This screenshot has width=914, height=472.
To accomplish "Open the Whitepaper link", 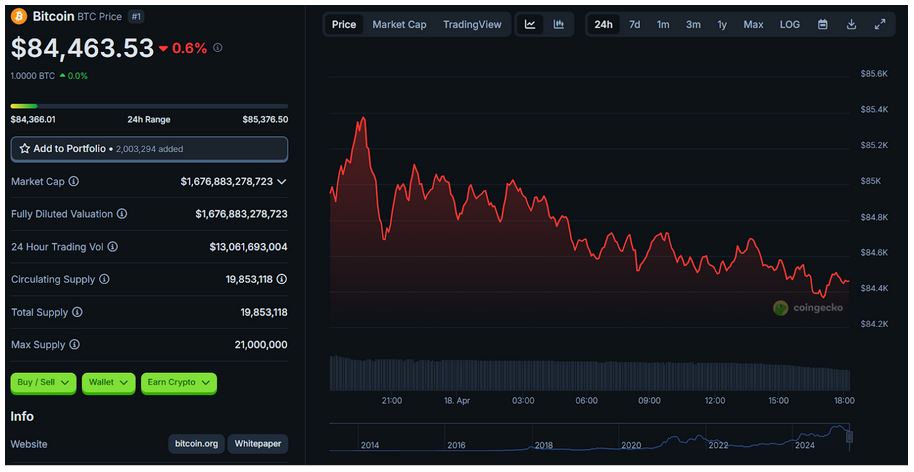I will 258,443.
